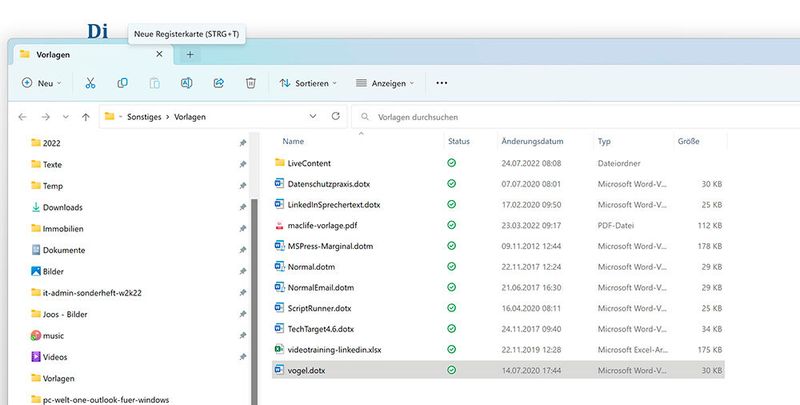This screenshot has height=405, width=800.
Task: Click Sonstiges in the address breadcrumb
Action: click(x=144, y=117)
